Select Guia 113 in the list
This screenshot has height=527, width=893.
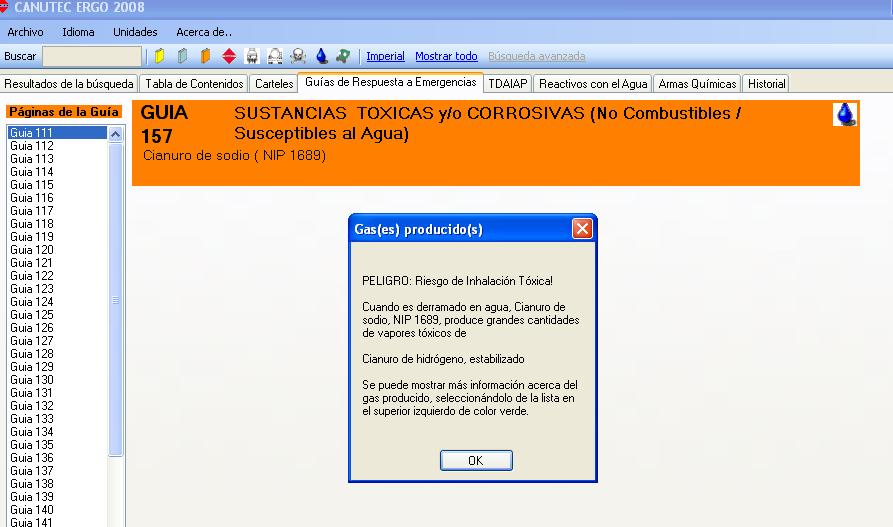[57, 159]
